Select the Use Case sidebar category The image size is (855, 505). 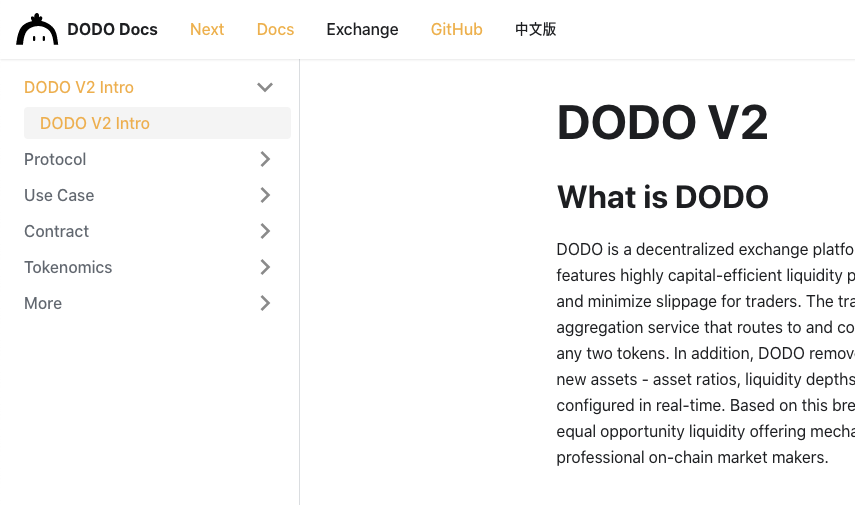pos(59,195)
